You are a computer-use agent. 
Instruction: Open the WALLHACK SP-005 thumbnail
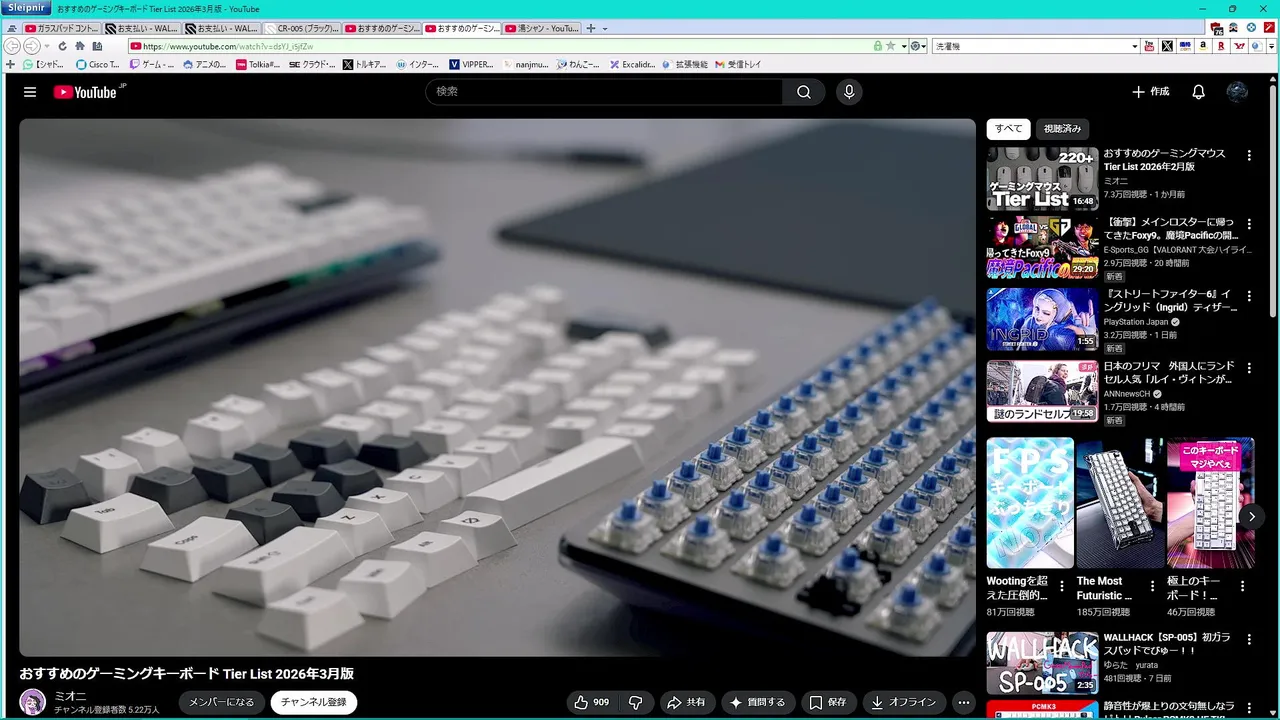coord(1042,663)
